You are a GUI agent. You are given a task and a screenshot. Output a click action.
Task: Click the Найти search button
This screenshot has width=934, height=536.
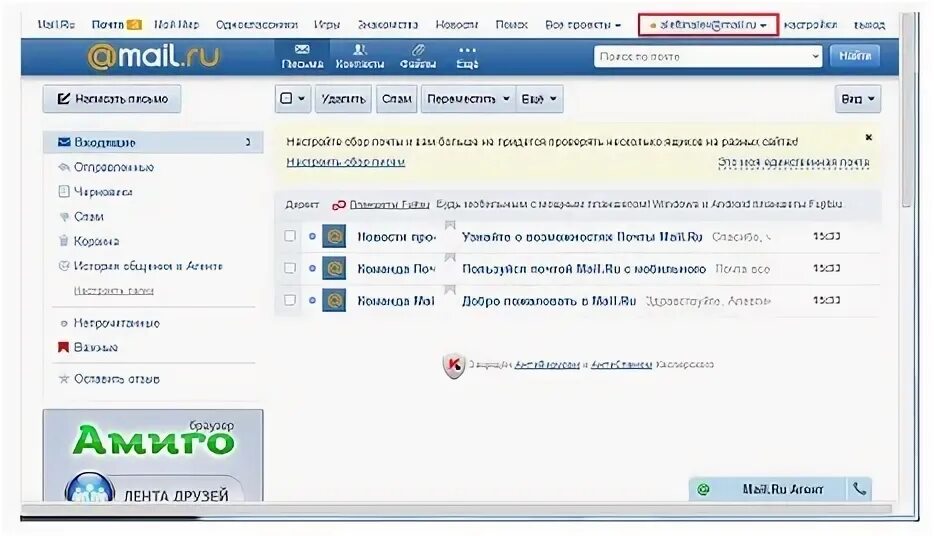pyautogui.click(x=855, y=56)
